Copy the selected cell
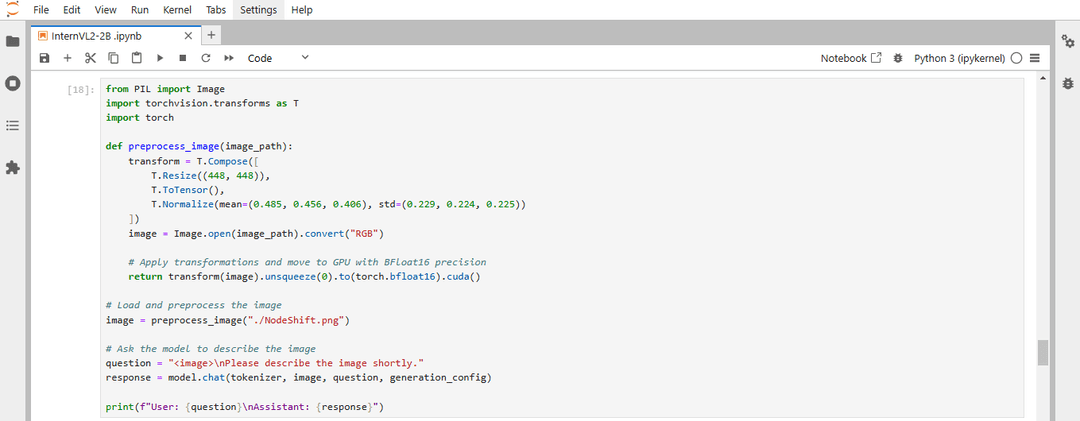Screen dimensions: 1080x421 (114, 59)
